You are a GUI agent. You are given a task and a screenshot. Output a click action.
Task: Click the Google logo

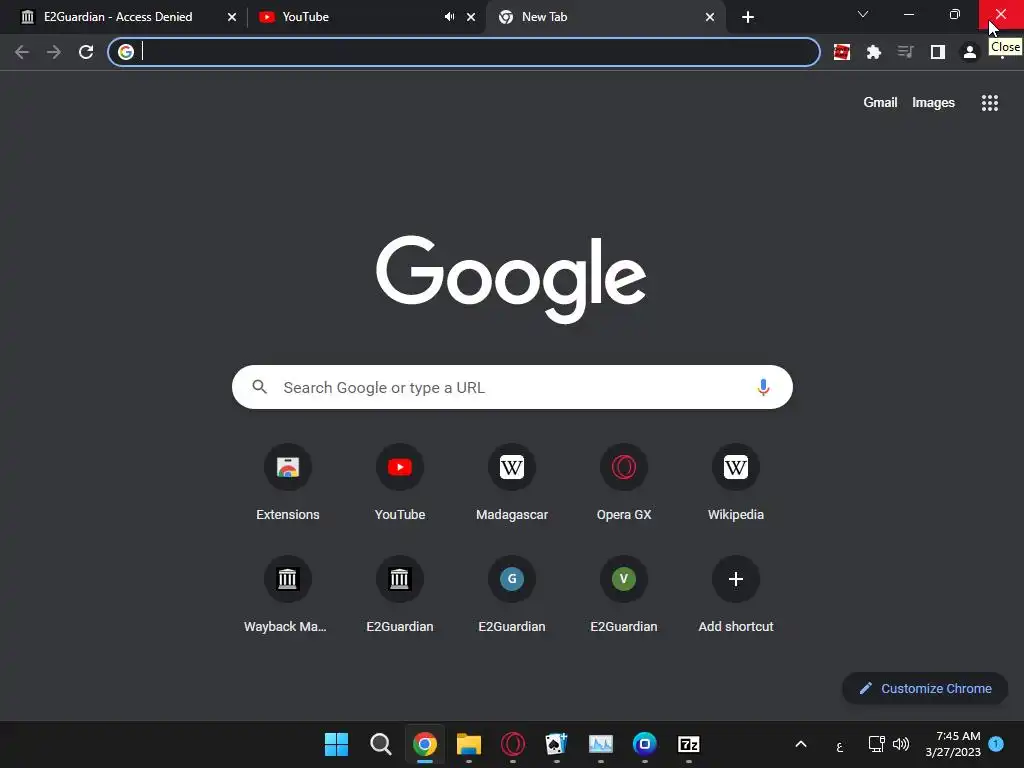point(511,279)
